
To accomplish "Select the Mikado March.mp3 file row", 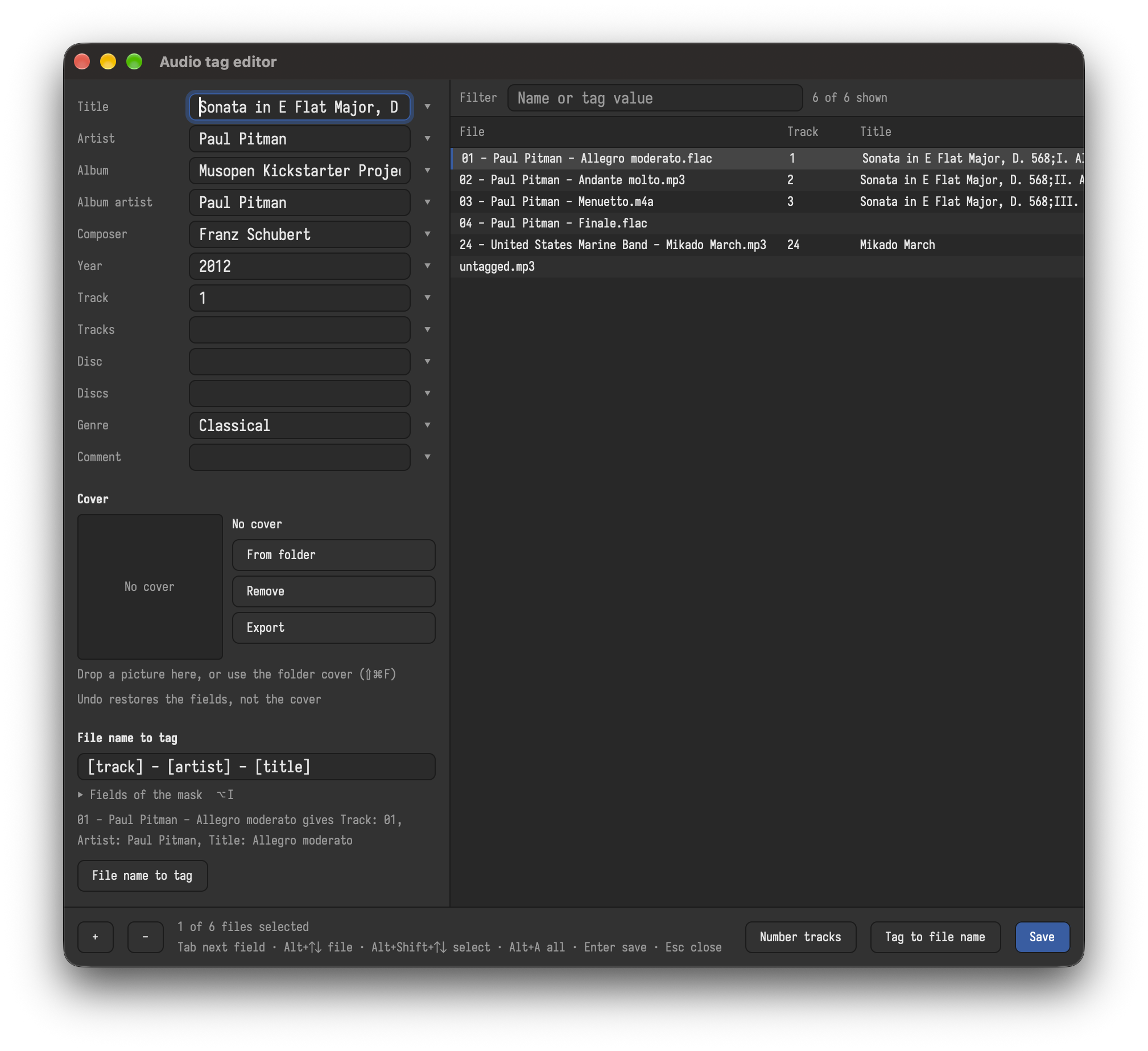I will [767, 245].
